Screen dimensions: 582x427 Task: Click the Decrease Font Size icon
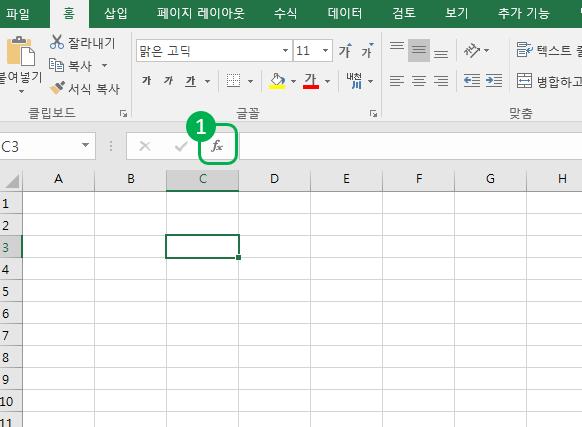367,50
